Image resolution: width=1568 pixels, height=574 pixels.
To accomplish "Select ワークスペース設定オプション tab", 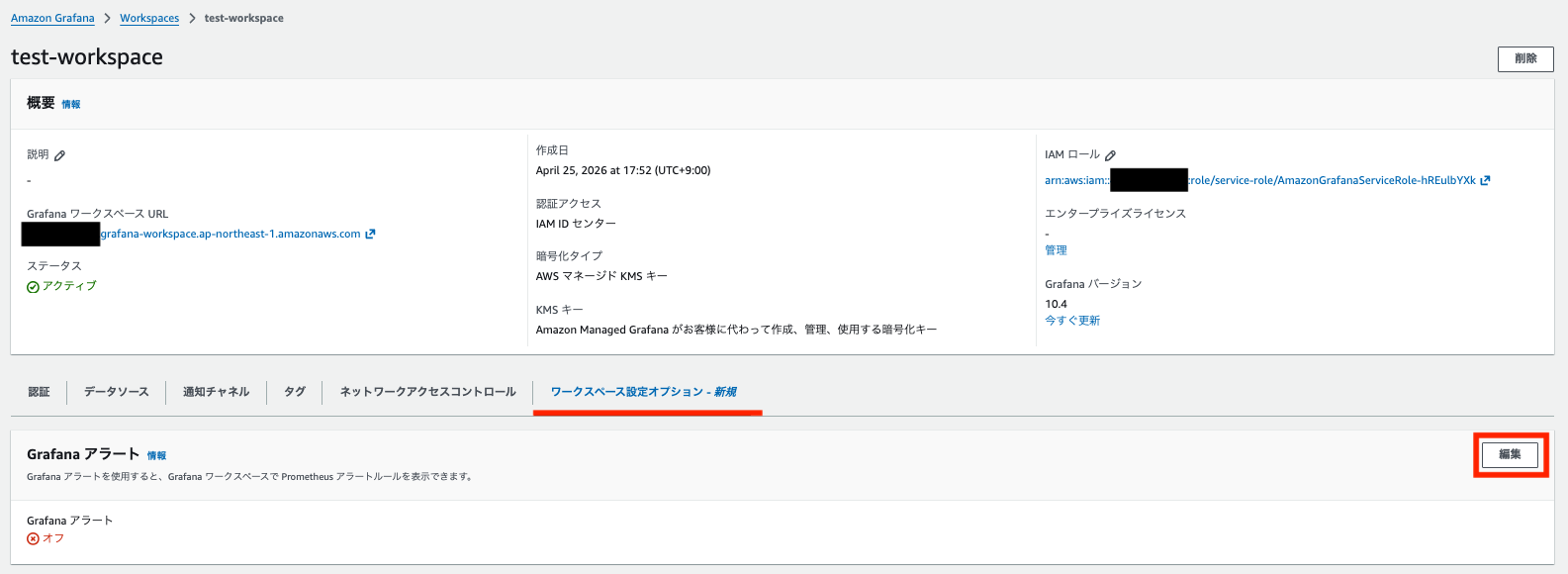I will click(643, 392).
